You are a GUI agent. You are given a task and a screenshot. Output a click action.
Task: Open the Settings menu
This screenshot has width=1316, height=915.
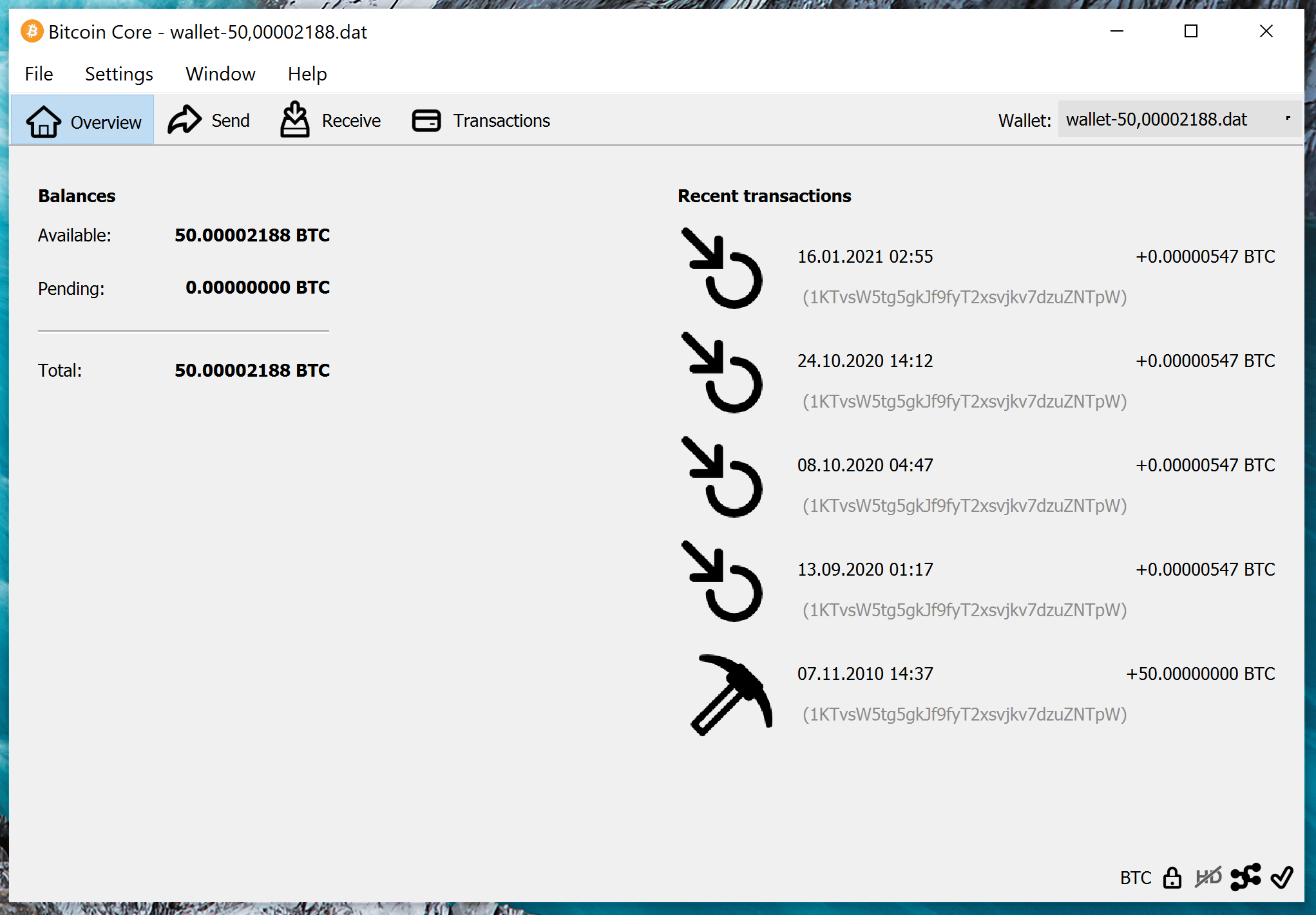coord(119,74)
